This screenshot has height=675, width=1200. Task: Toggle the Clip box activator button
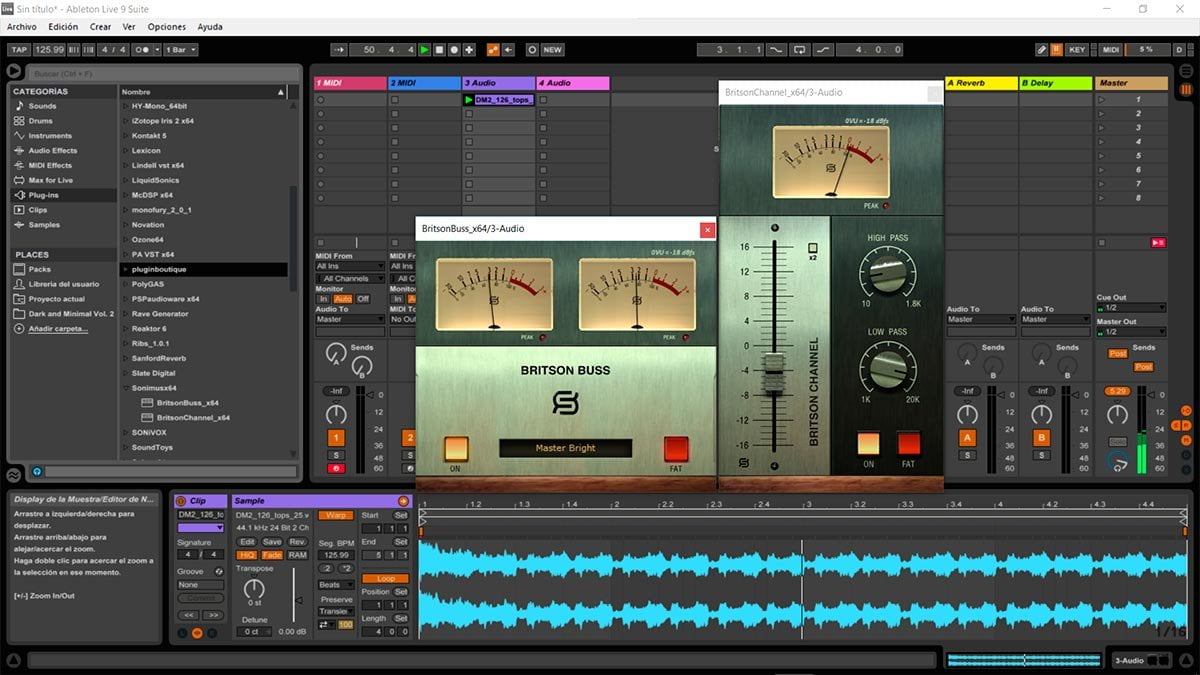click(181, 501)
